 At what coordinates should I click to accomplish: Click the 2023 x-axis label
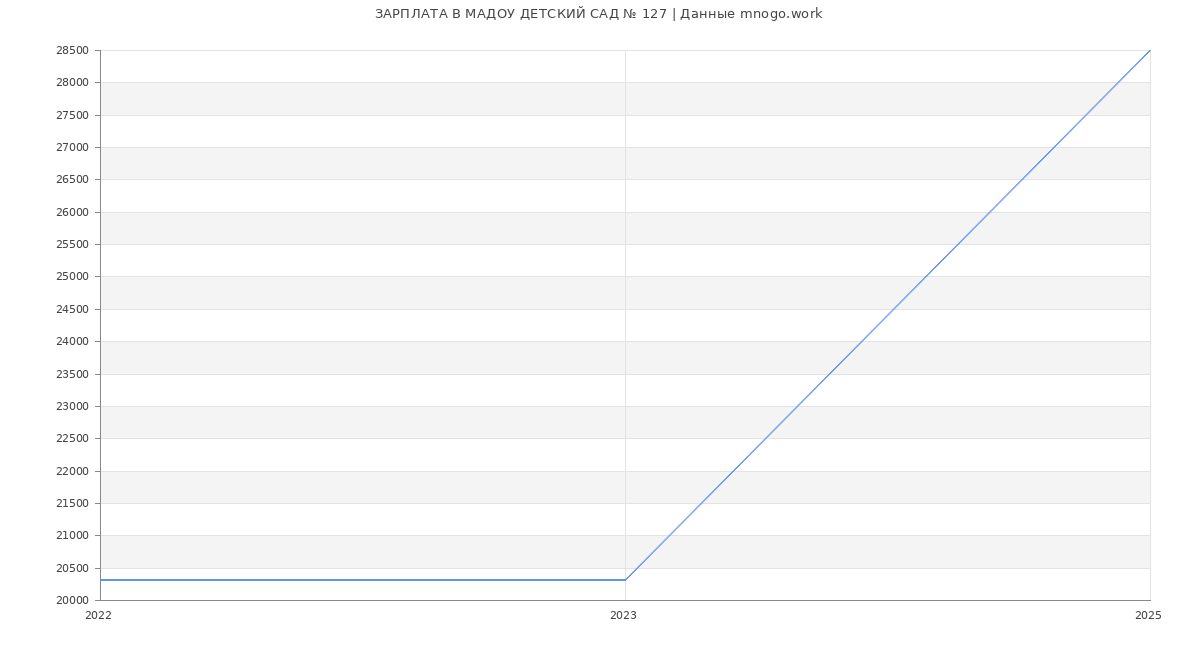coord(623,615)
